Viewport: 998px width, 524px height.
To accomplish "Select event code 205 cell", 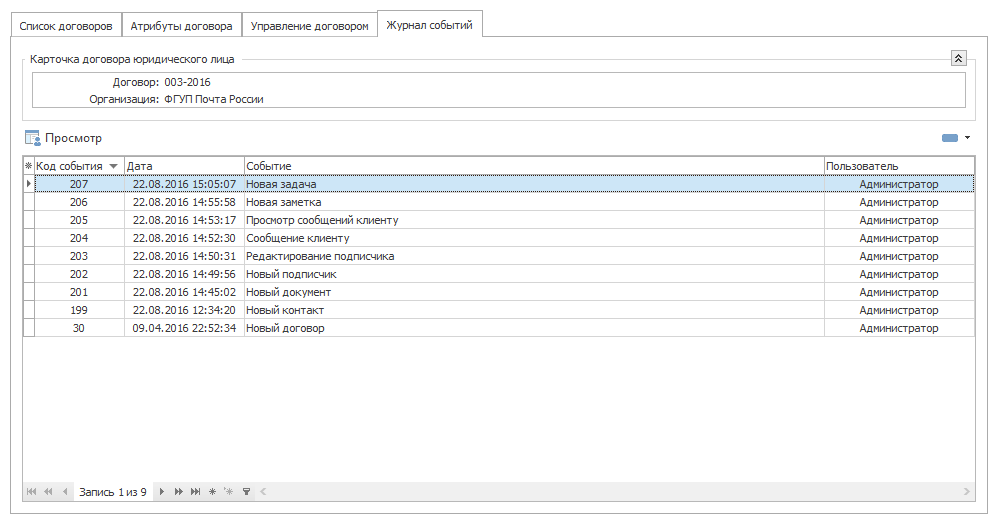I will pos(79,220).
